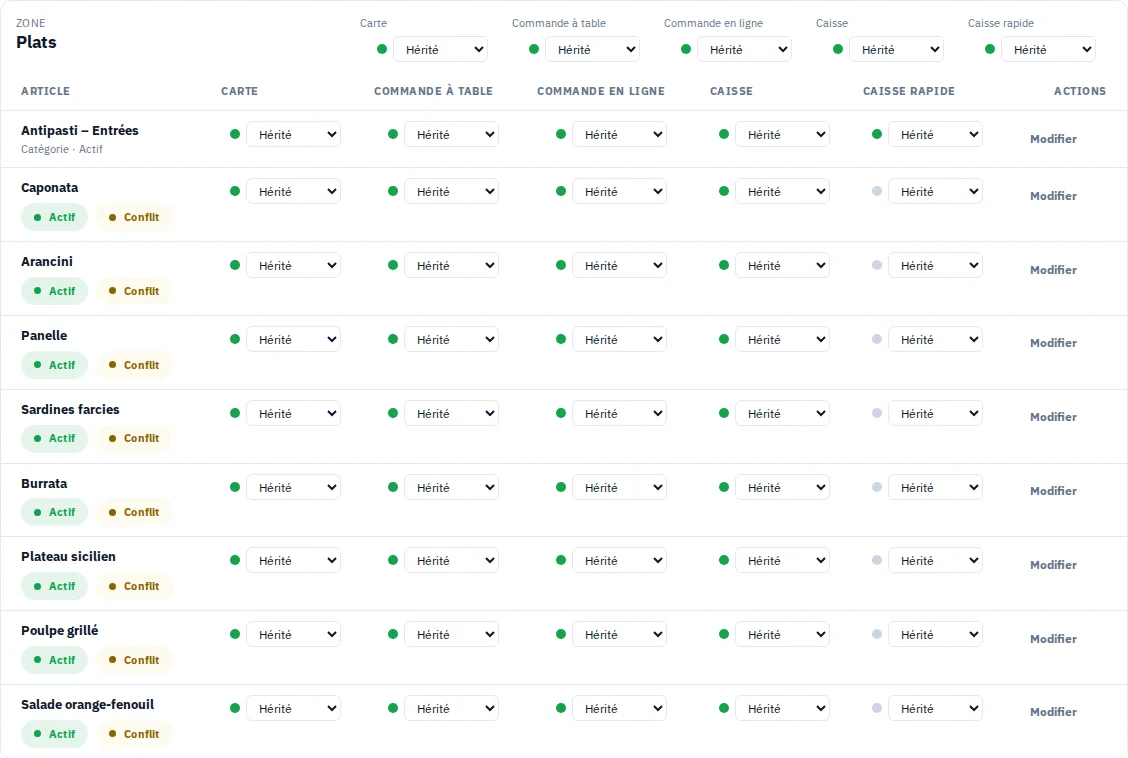This screenshot has width=1128, height=758.
Task: Click Modifier link for Poulpe grillé
Action: pos(1053,639)
